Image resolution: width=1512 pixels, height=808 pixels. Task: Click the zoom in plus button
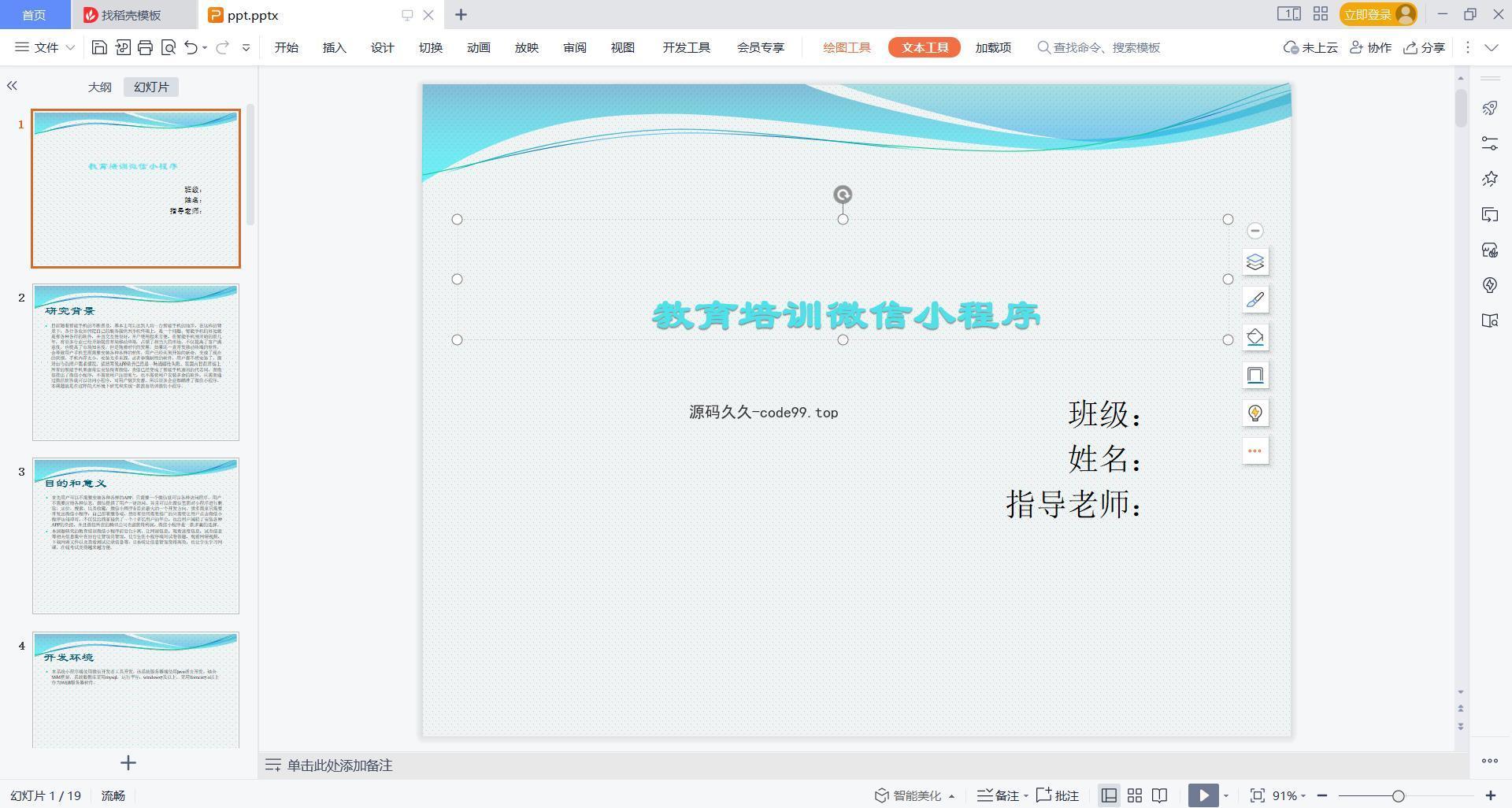click(1490, 795)
